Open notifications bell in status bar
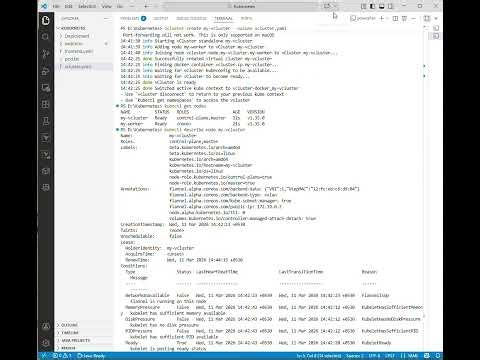The width and height of the screenshot is (480, 360). pos(438,356)
